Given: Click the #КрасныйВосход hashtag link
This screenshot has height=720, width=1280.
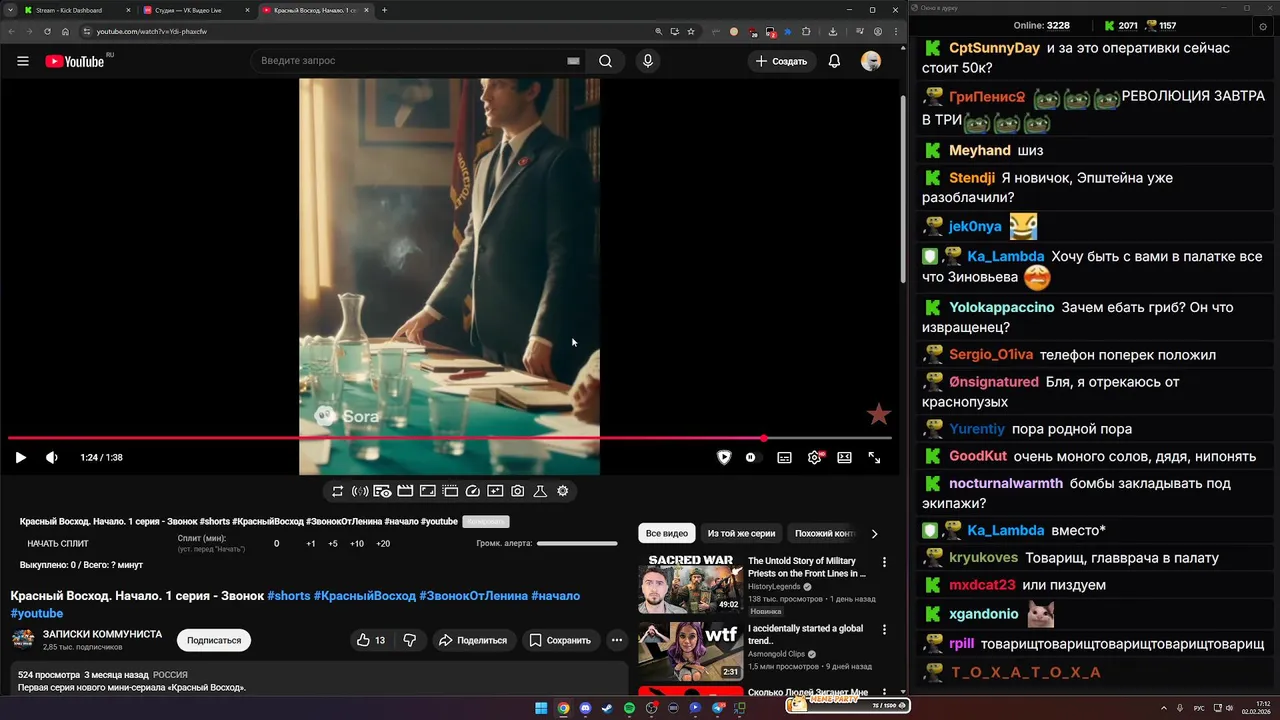Looking at the screenshot, I should coord(365,596).
